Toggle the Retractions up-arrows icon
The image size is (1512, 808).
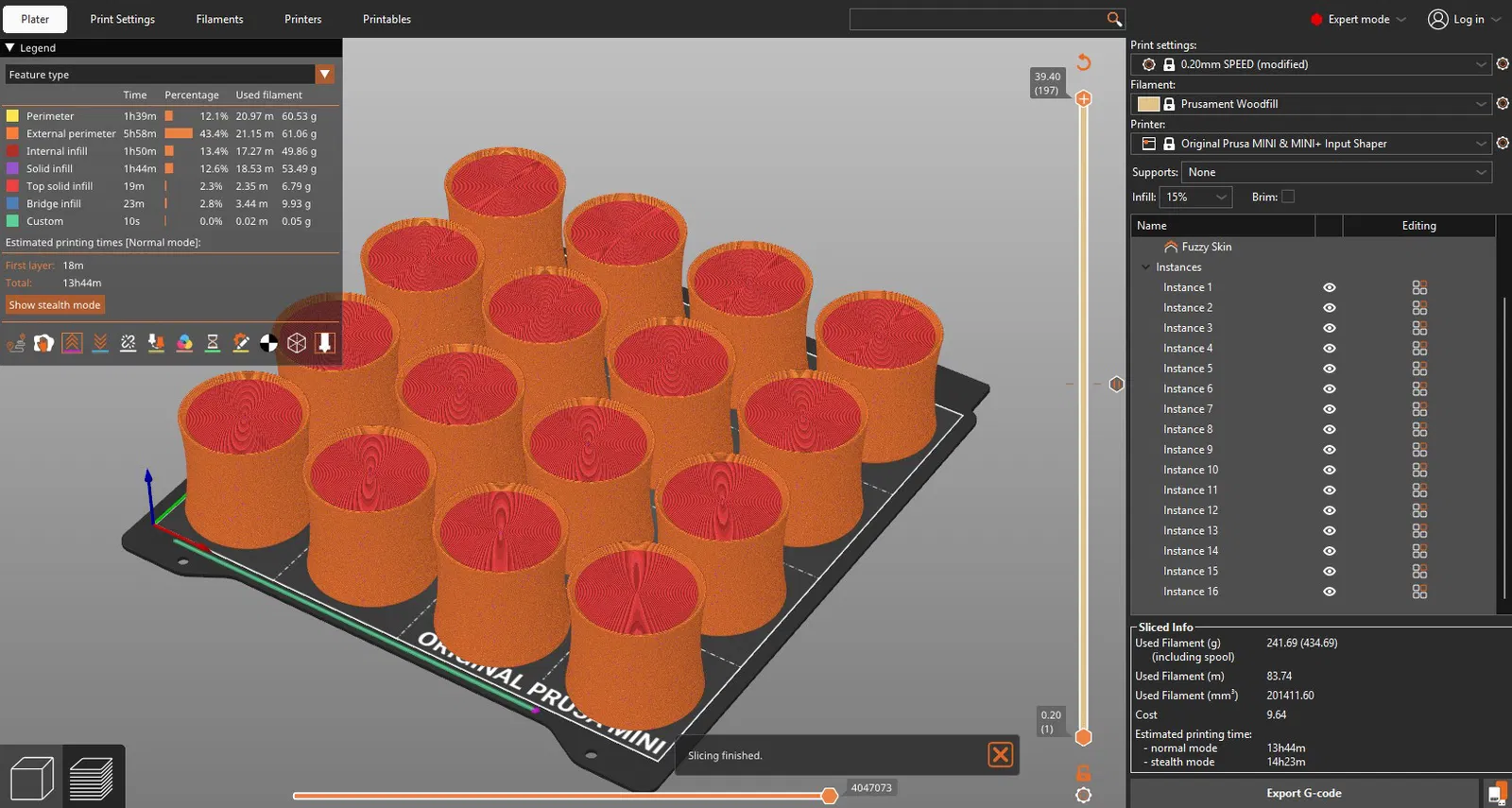point(72,343)
